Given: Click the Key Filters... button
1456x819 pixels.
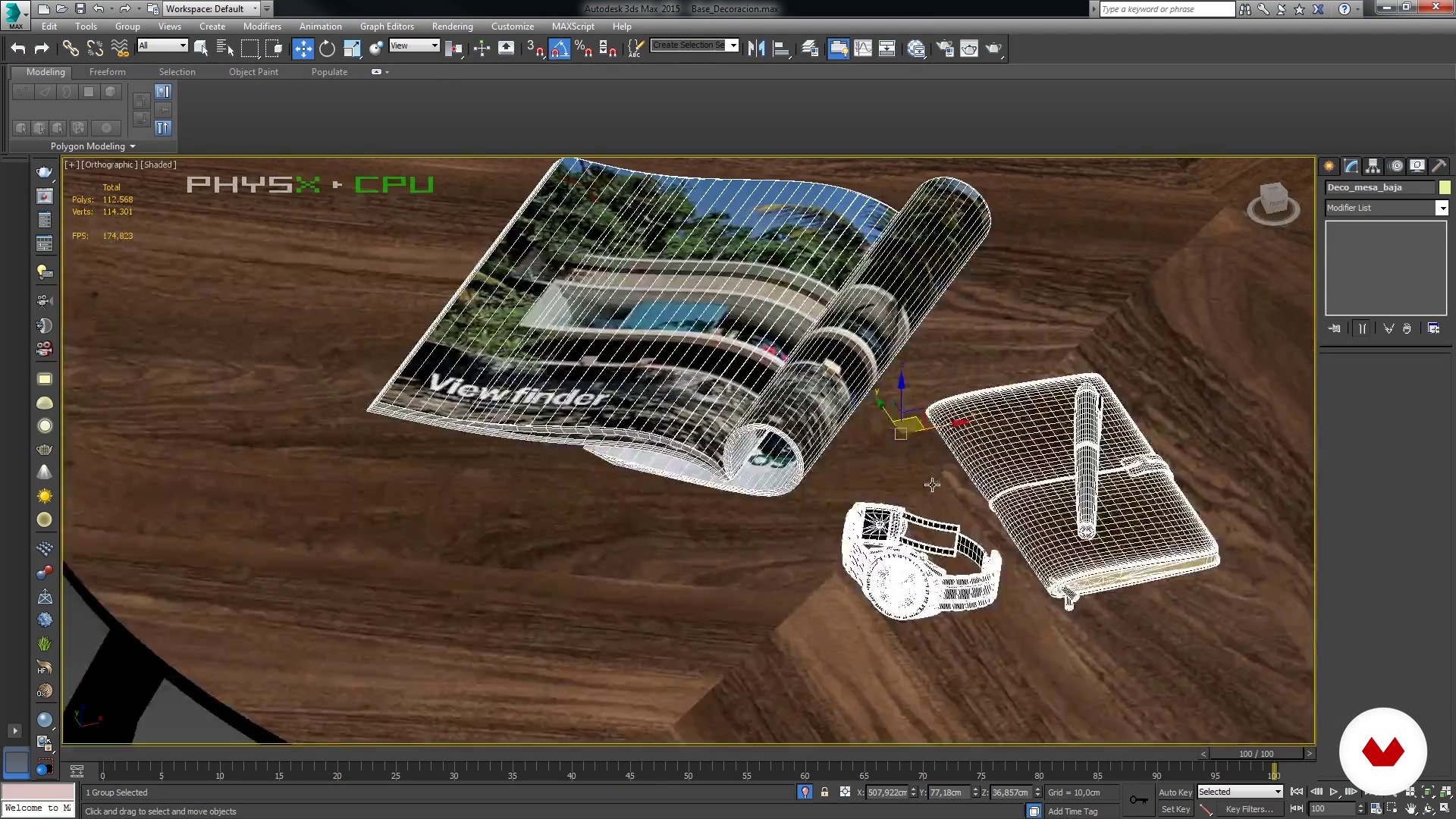Looking at the screenshot, I should pos(1249,809).
